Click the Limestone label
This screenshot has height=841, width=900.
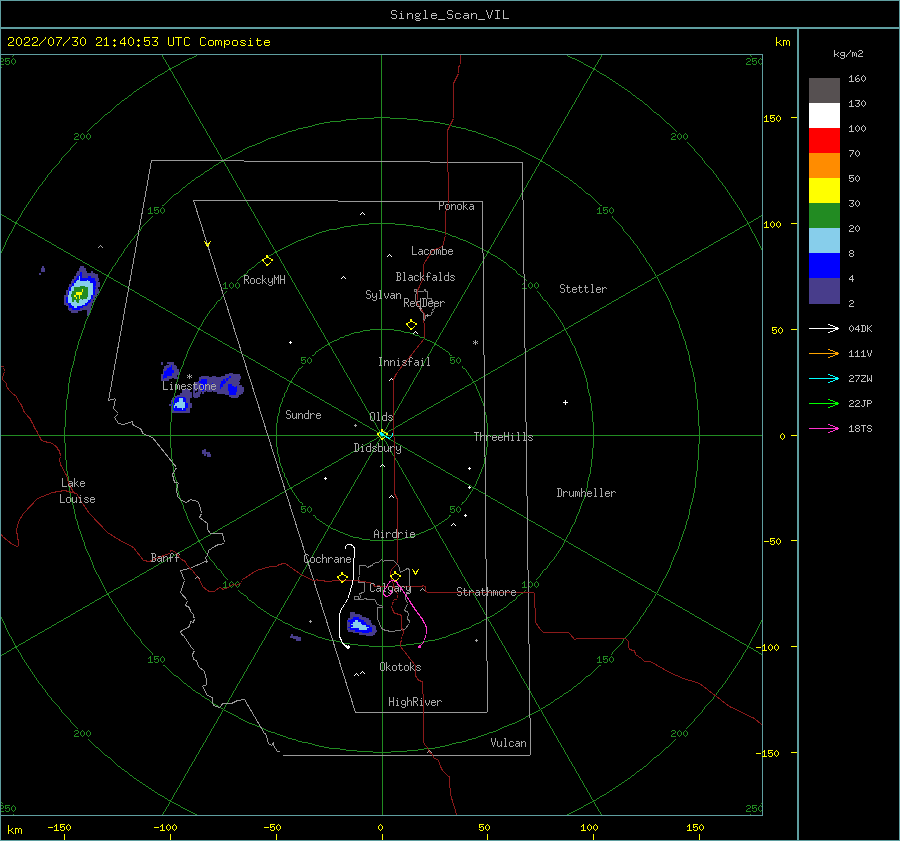coord(189,386)
